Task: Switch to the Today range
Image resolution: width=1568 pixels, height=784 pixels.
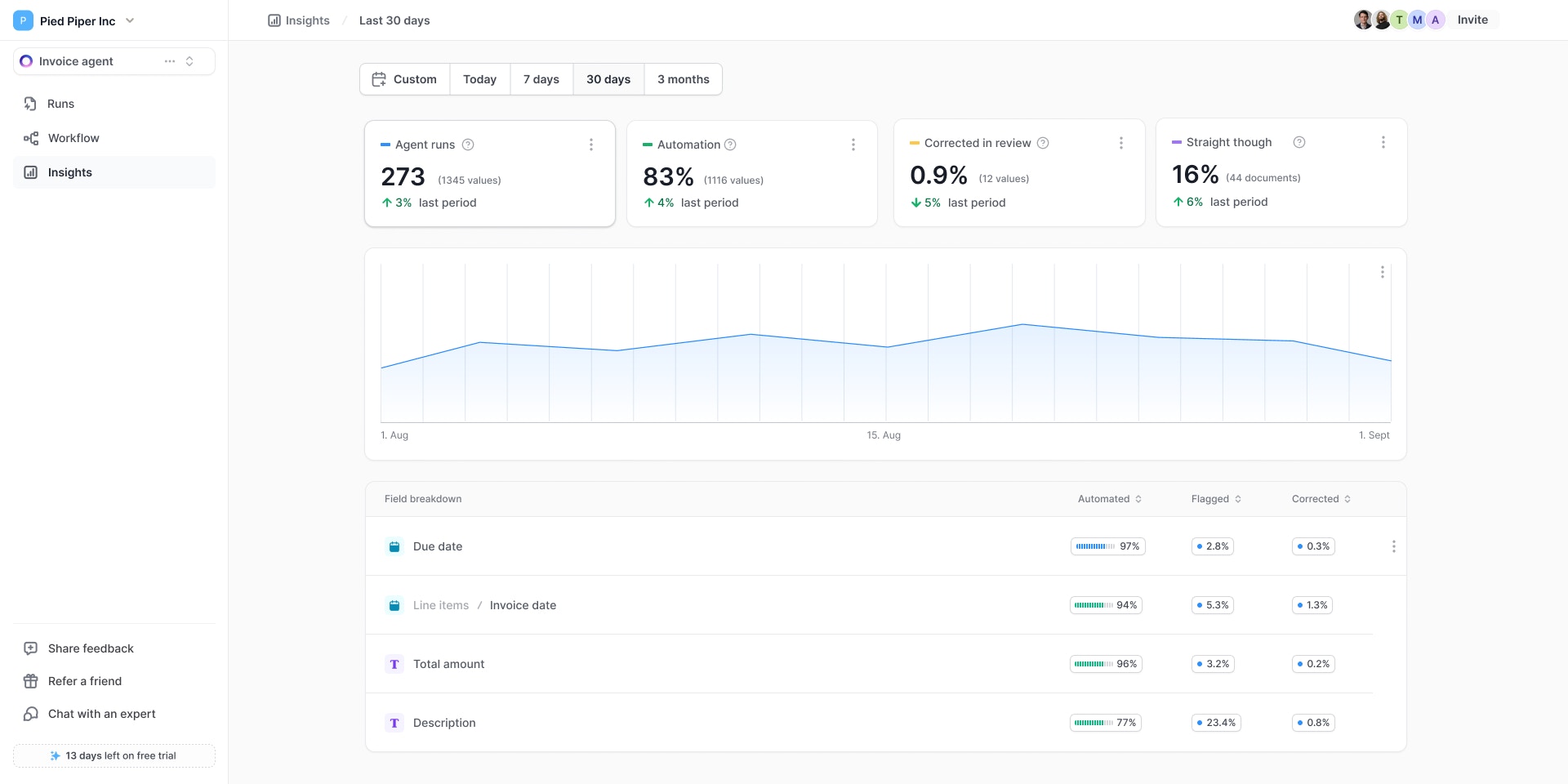Action: coord(480,79)
